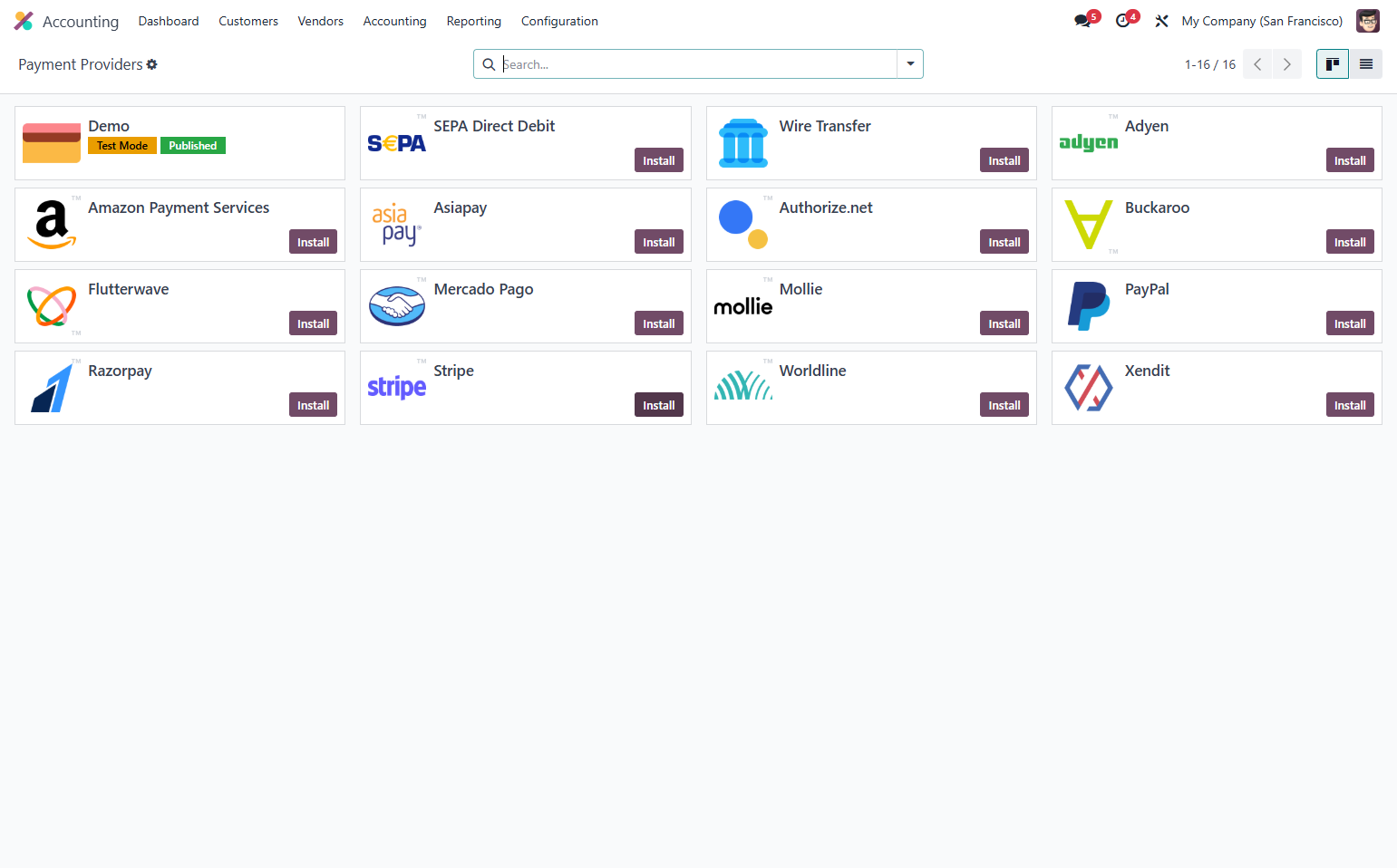Click the Published badge on Demo
Image resolution: width=1397 pixels, height=868 pixels.
[193, 146]
